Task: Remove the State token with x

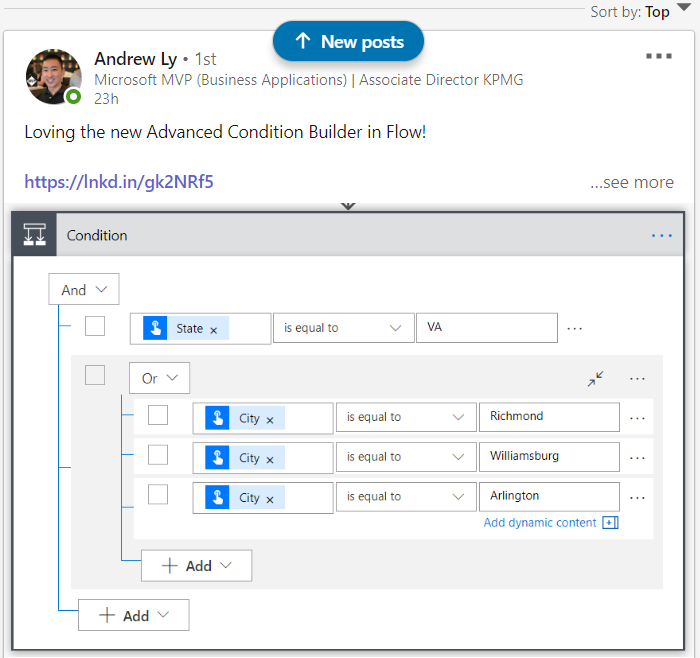Action: click(x=213, y=330)
